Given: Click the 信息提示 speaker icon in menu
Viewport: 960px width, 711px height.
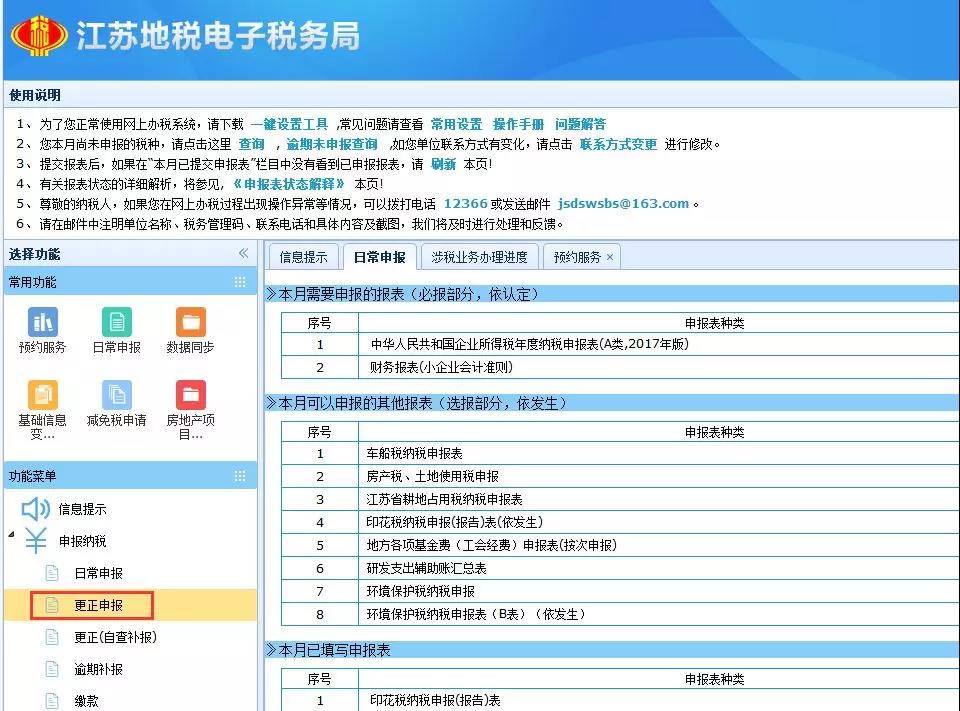Looking at the screenshot, I should tap(36, 509).
